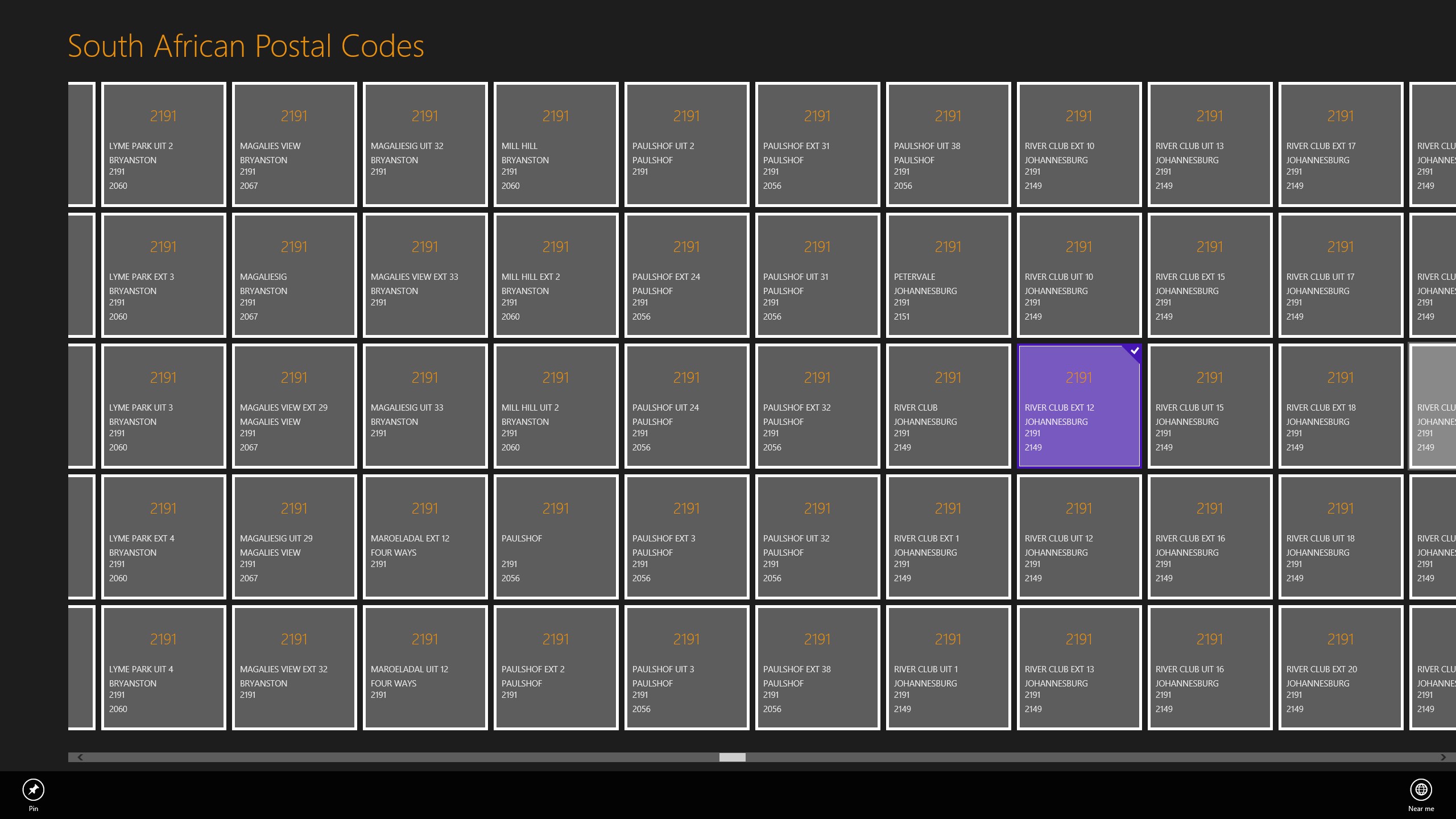
Task: Click the right scrollbar arrow
Action: [1445, 757]
